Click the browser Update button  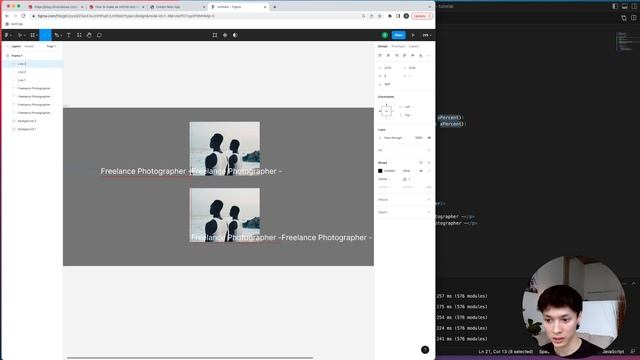[422, 16]
